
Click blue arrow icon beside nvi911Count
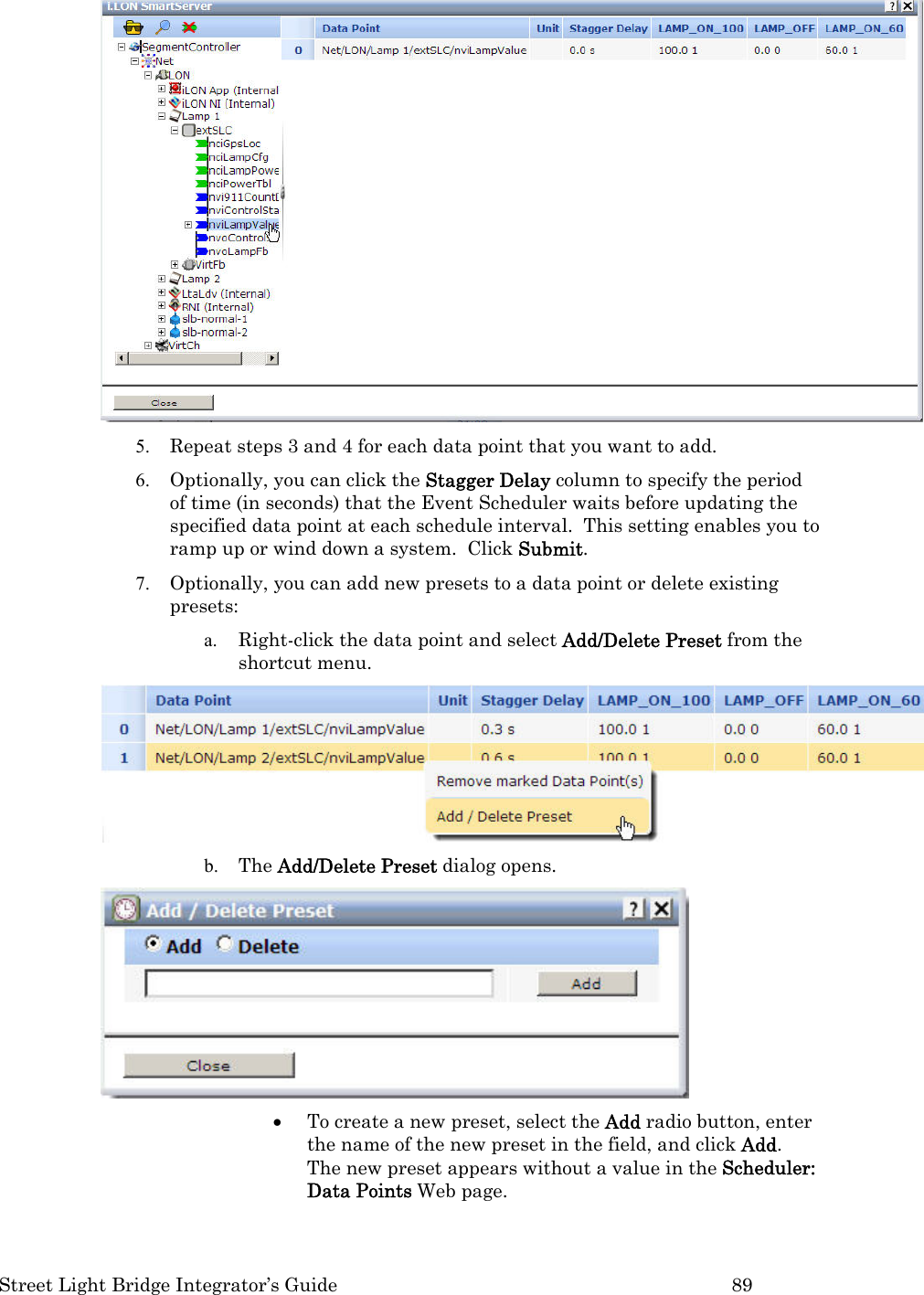coord(202,196)
